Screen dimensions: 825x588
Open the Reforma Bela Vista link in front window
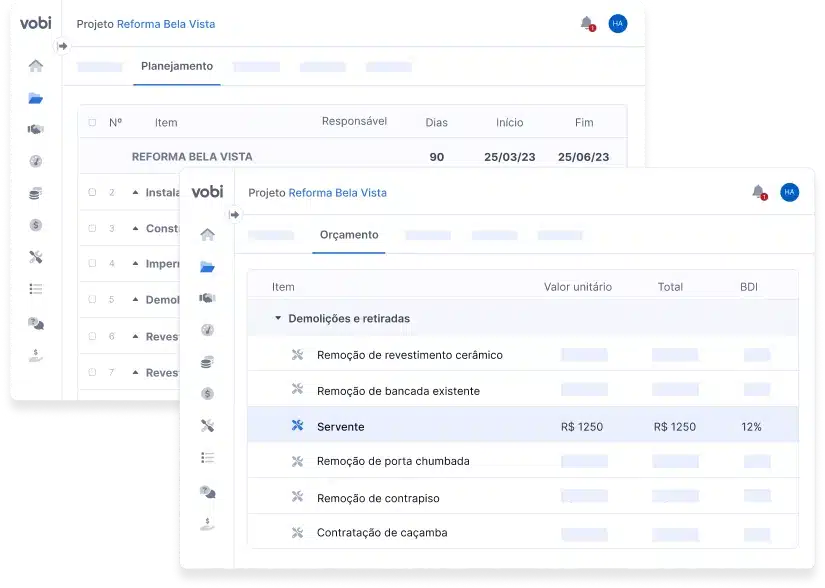point(337,193)
